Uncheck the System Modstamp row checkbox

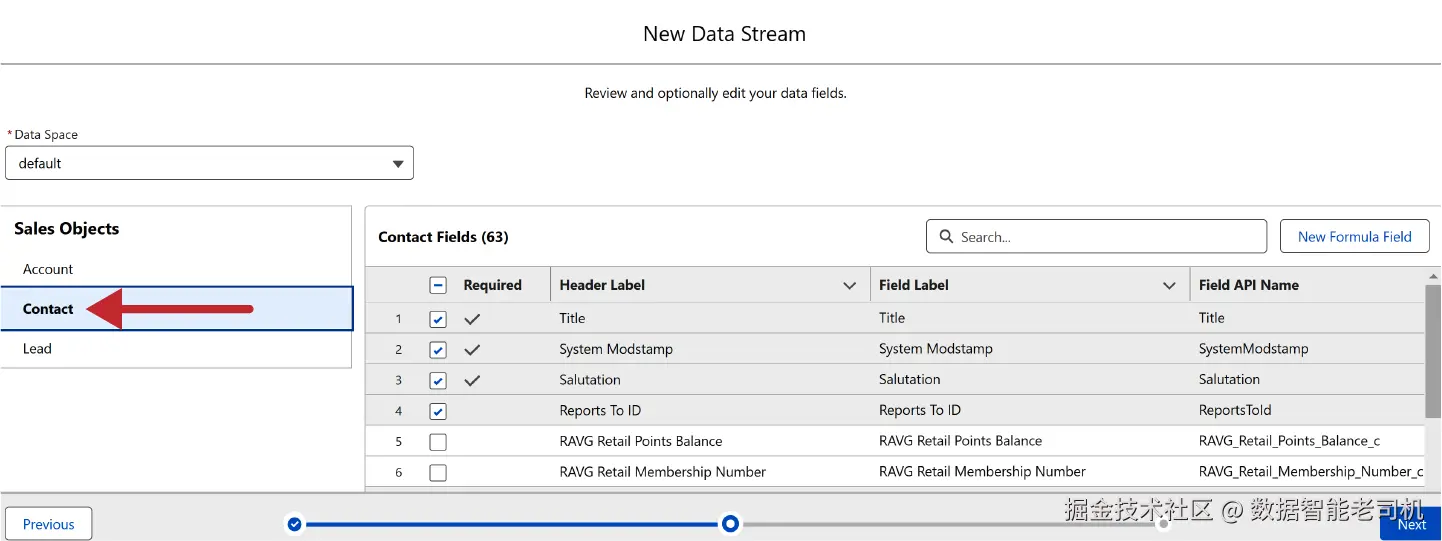[438, 350]
